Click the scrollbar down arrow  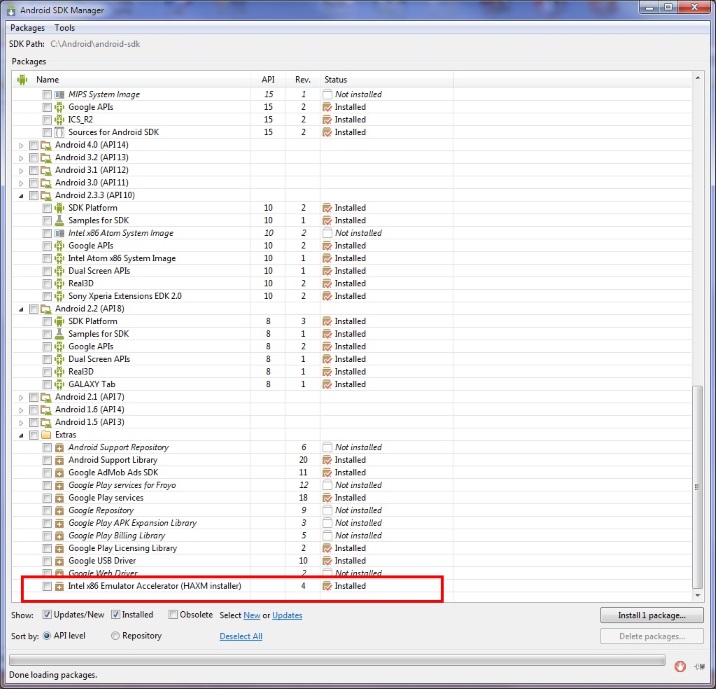[697, 595]
